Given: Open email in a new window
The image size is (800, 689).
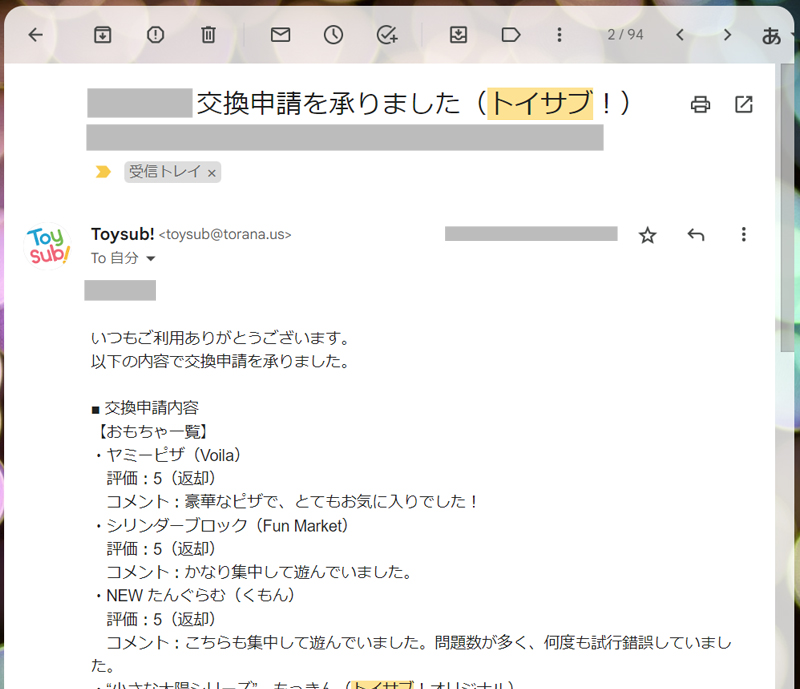Looking at the screenshot, I should pos(743,104).
